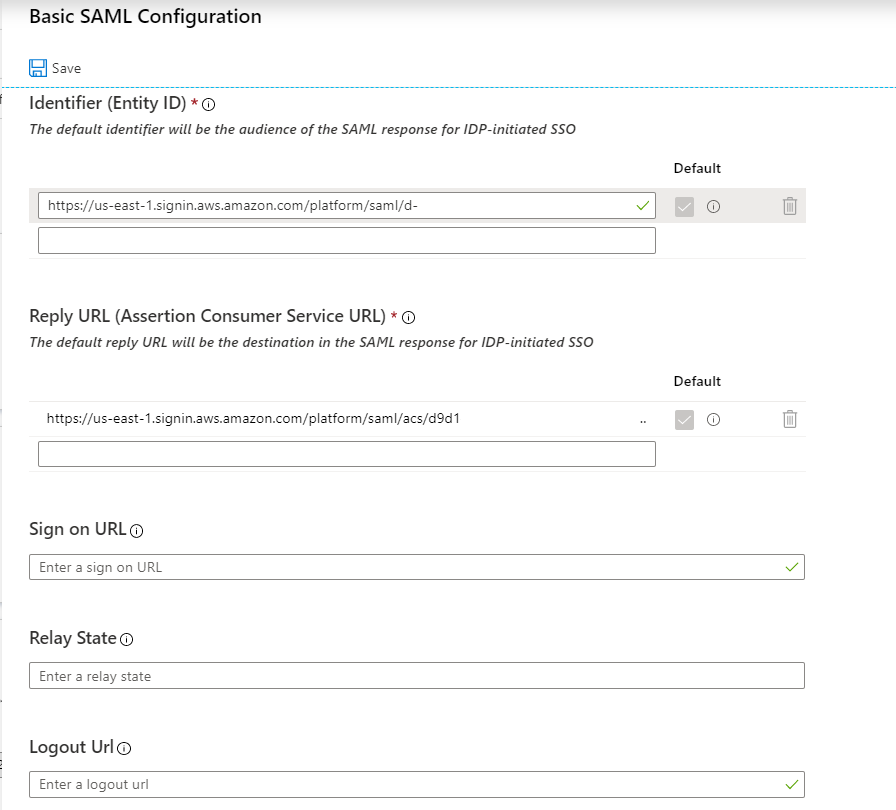The width and height of the screenshot is (896, 810).
Task: Select the empty second Identifier input row
Action: [346, 240]
